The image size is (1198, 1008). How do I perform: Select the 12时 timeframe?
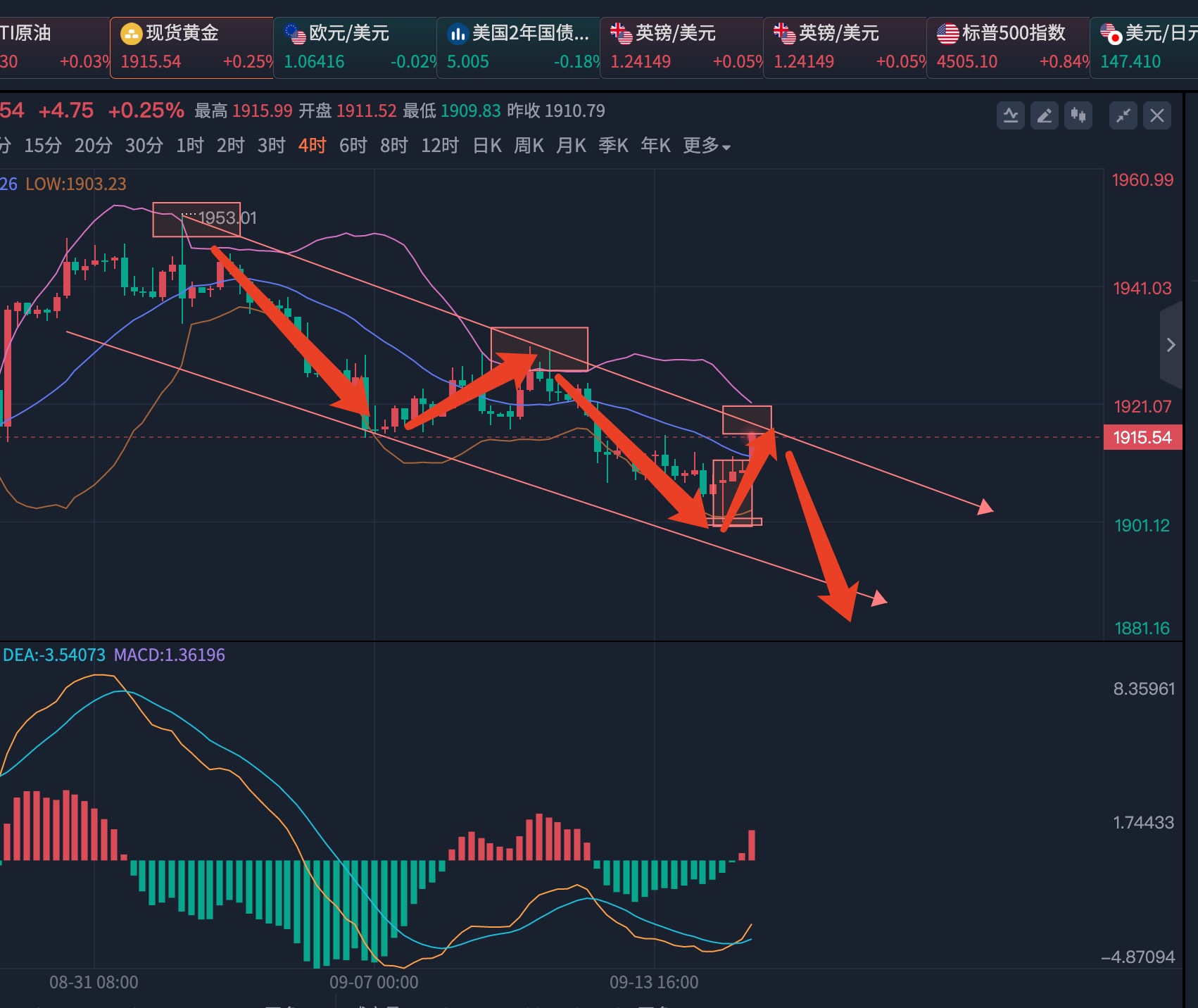tap(440, 146)
